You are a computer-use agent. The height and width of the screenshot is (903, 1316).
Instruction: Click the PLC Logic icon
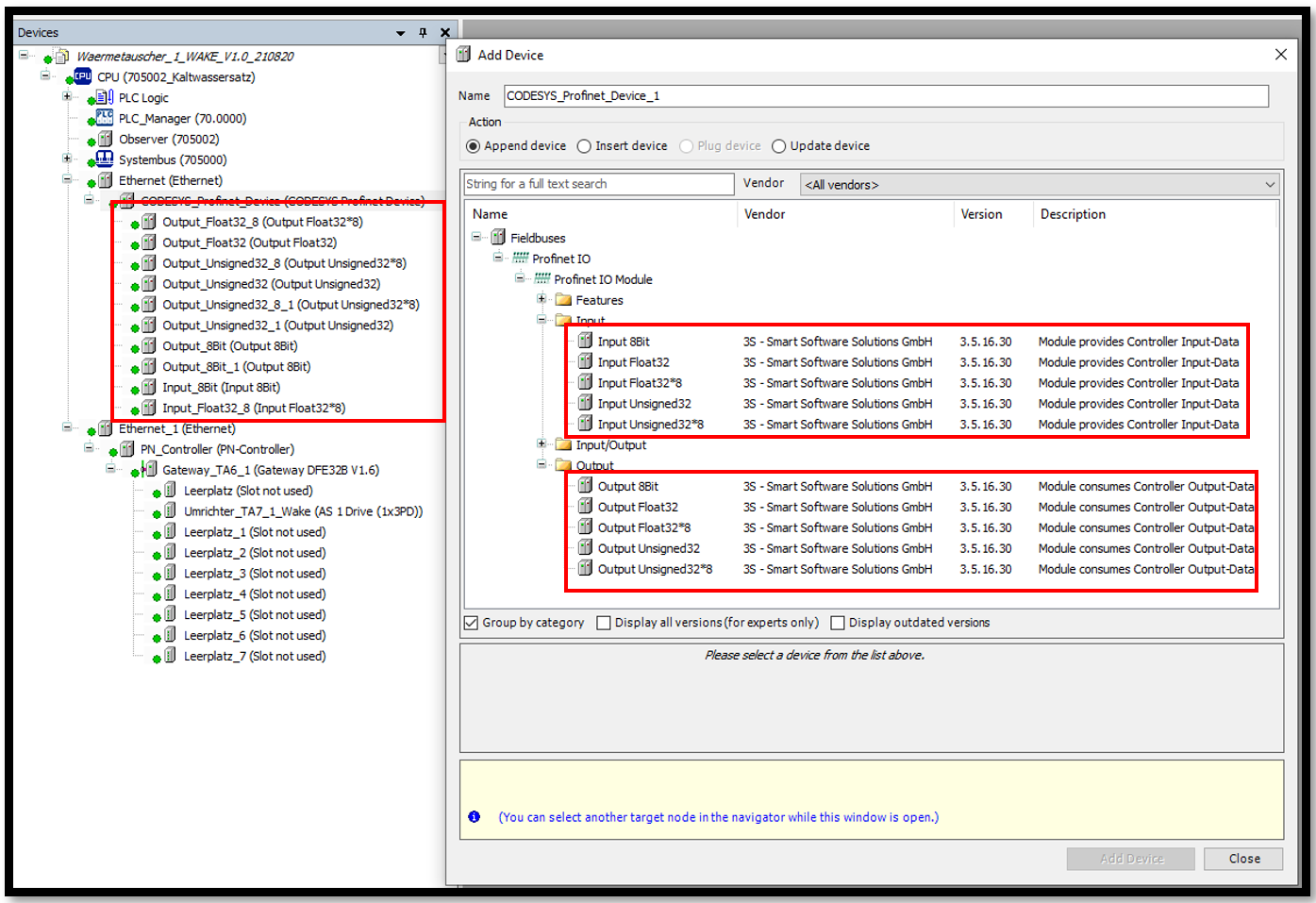tap(105, 97)
